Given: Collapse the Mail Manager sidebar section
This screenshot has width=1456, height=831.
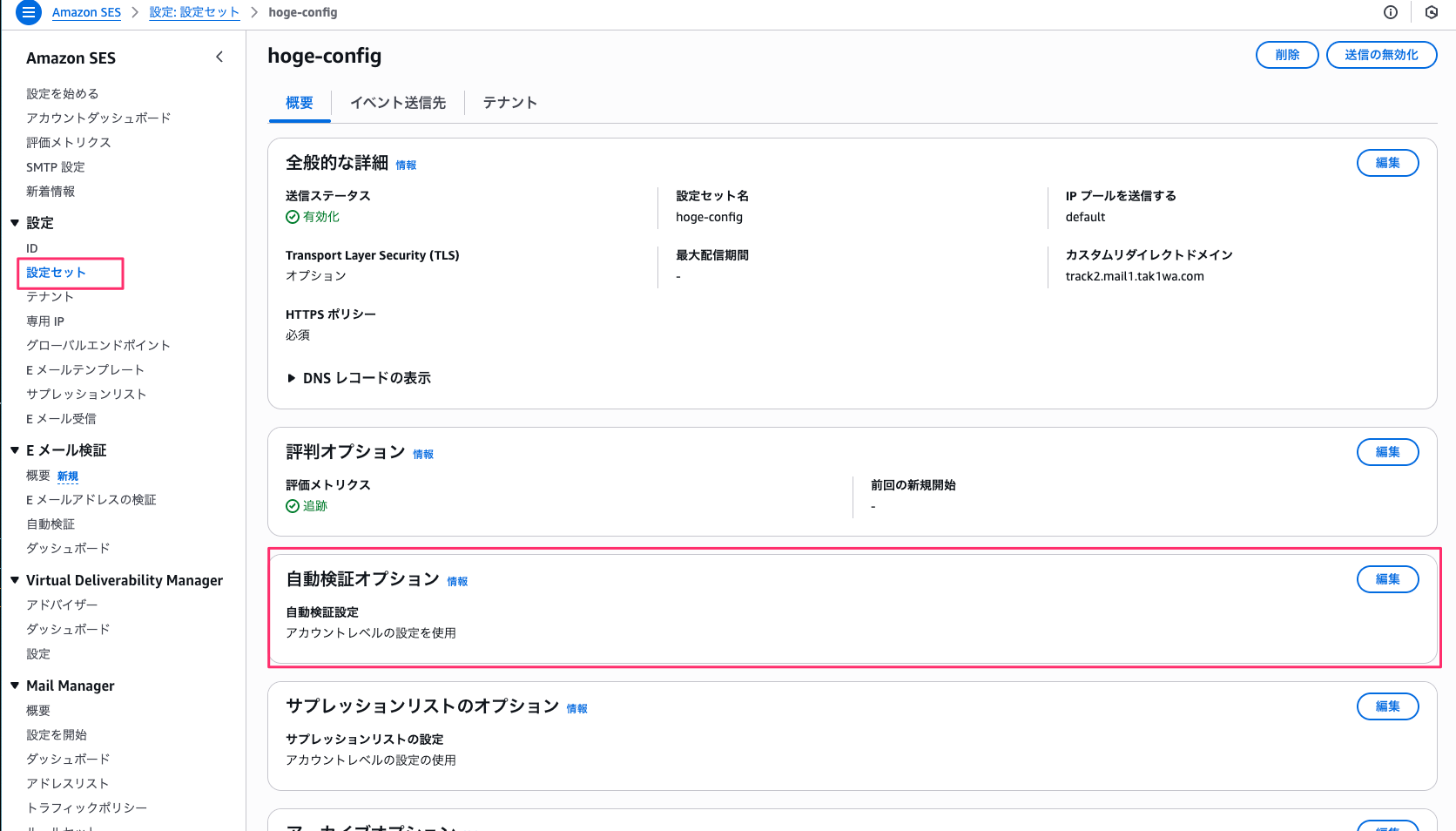Looking at the screenshot, I should point(15,686).
